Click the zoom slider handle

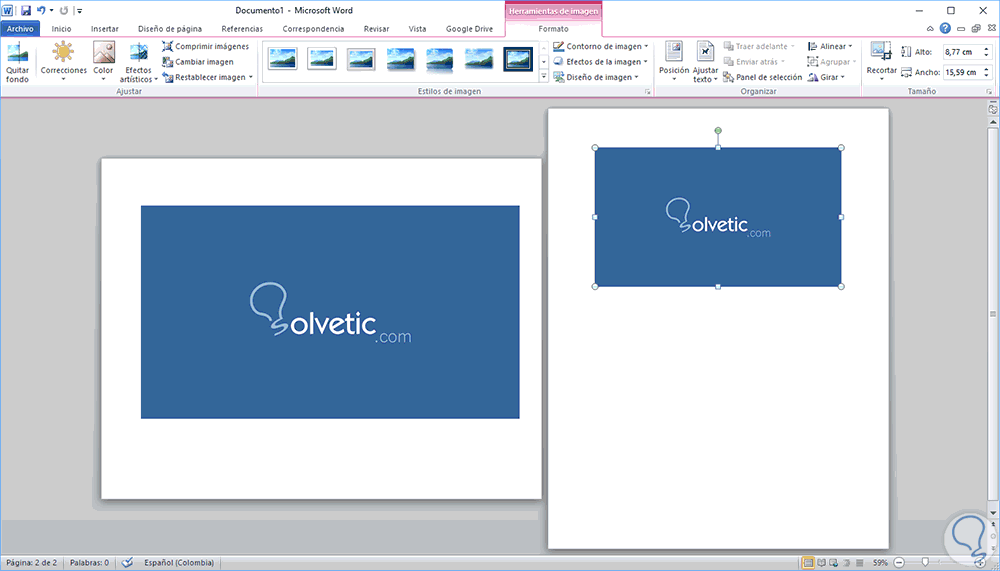coord(925,563)
